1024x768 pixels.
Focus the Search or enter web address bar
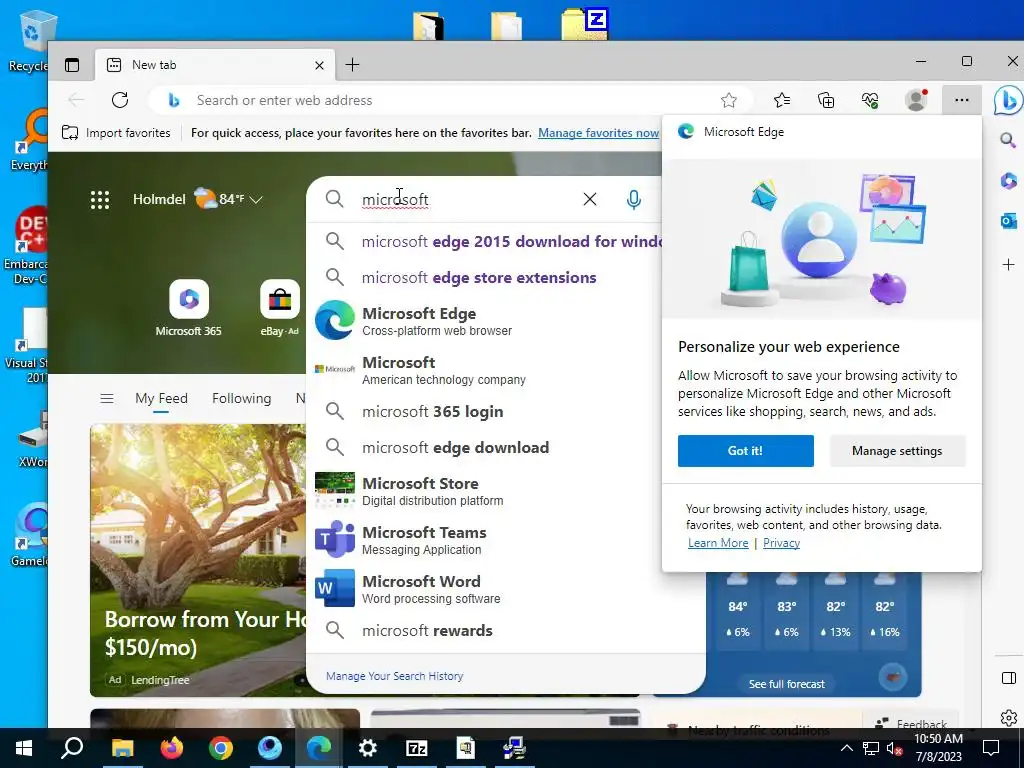point(451,100)
